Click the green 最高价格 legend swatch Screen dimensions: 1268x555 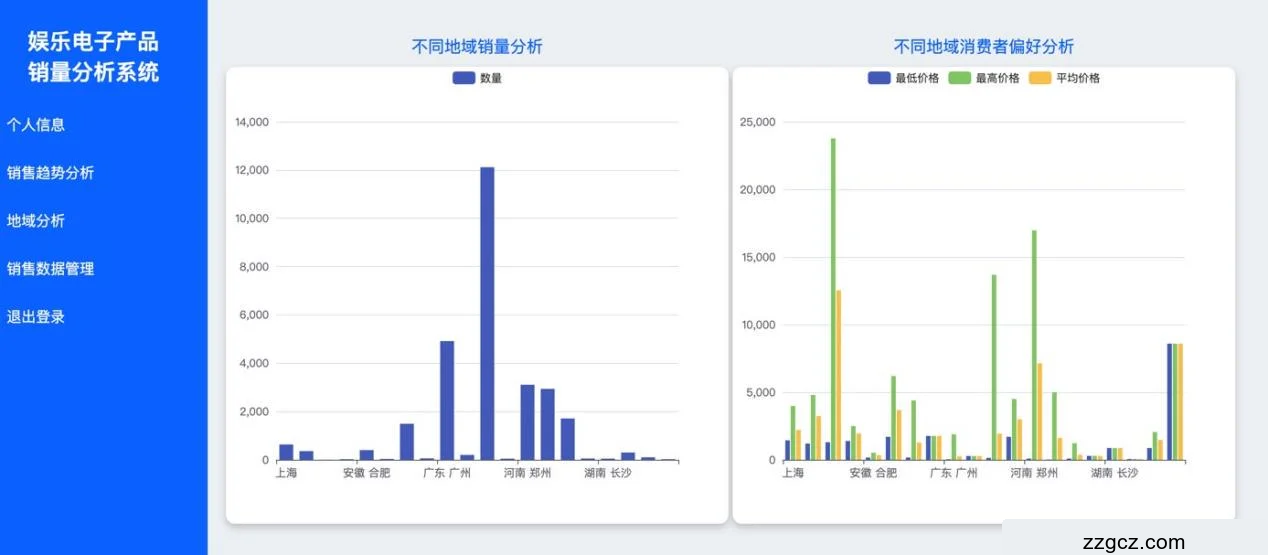(960, 78)
